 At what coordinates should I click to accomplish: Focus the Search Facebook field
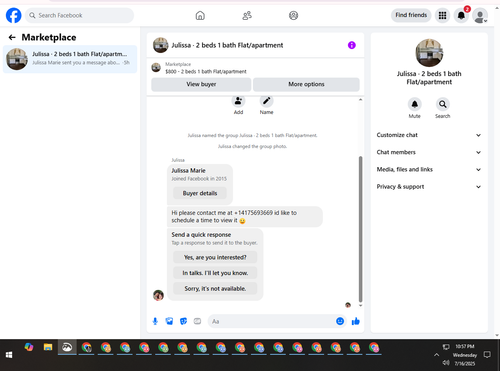tap(79, 15)
